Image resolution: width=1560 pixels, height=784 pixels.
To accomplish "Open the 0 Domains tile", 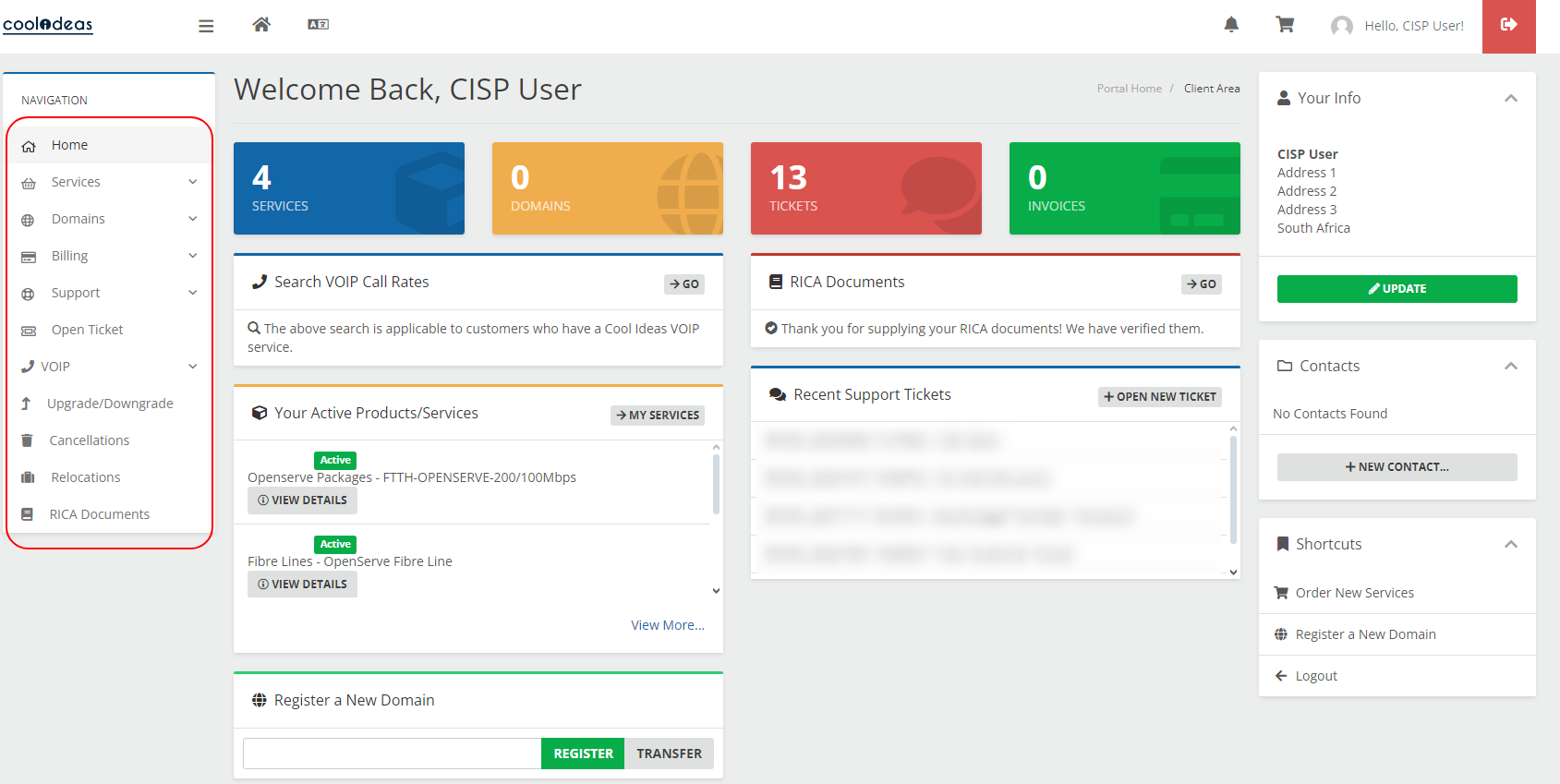I will tap(608, 188).
